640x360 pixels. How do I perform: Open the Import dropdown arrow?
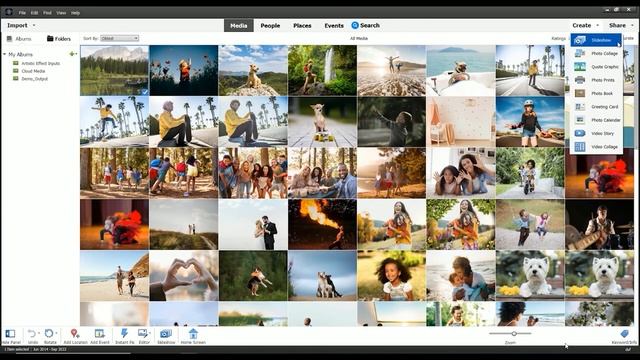(x=34, y=25)
